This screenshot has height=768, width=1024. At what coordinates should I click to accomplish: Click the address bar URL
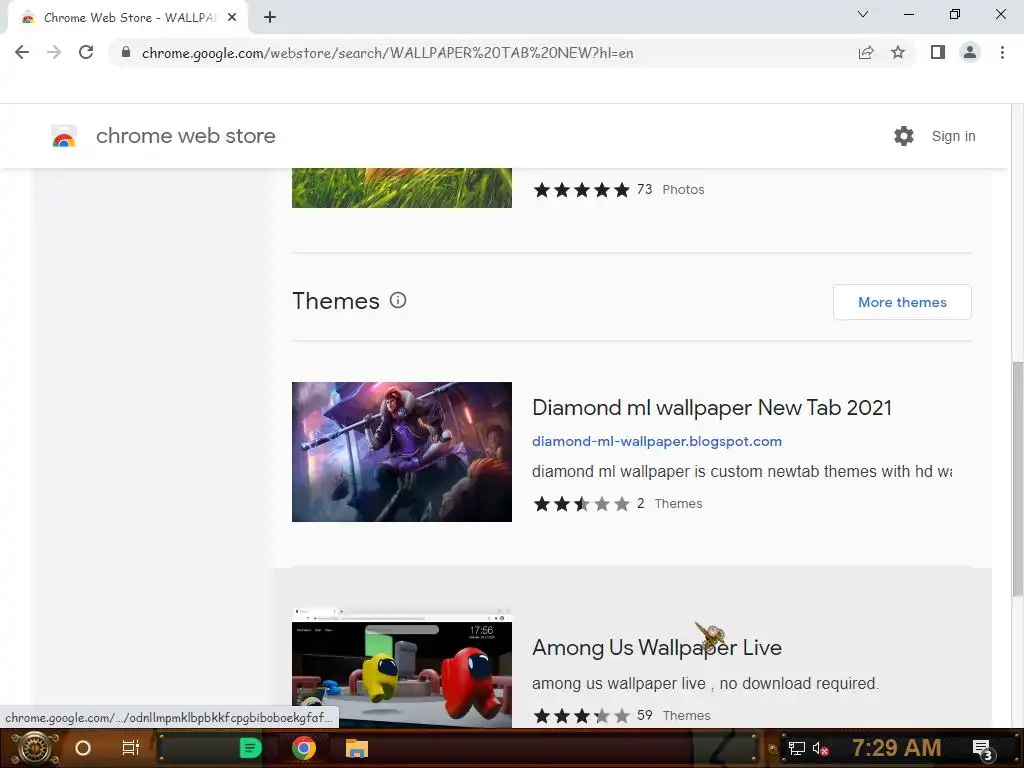tap(387, 53)
